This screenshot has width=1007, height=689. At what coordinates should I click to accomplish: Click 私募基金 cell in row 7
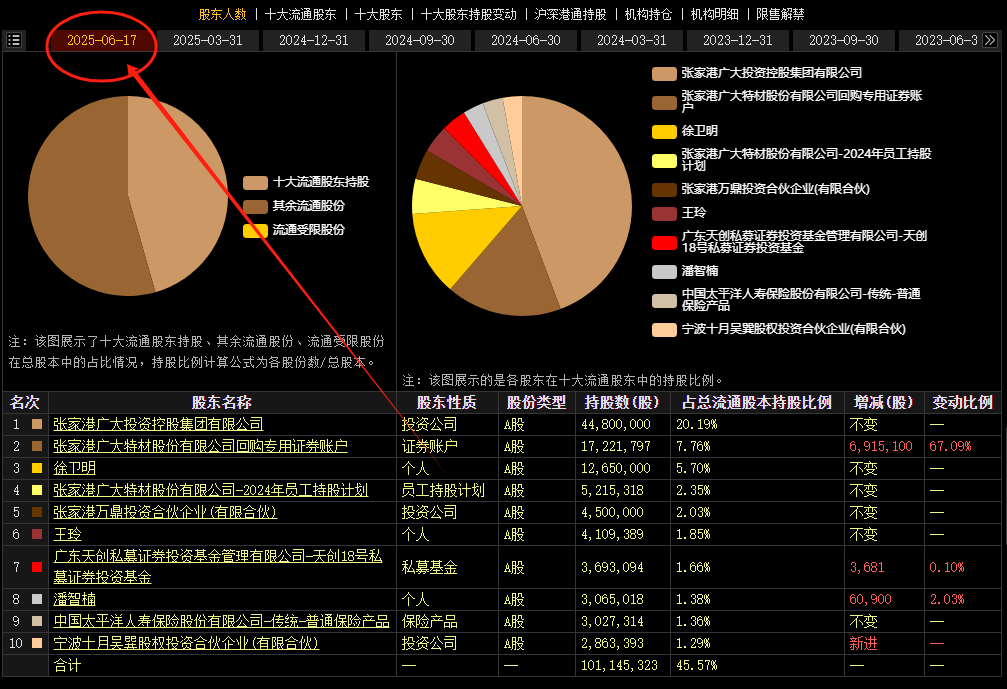[x=429, y=568]
